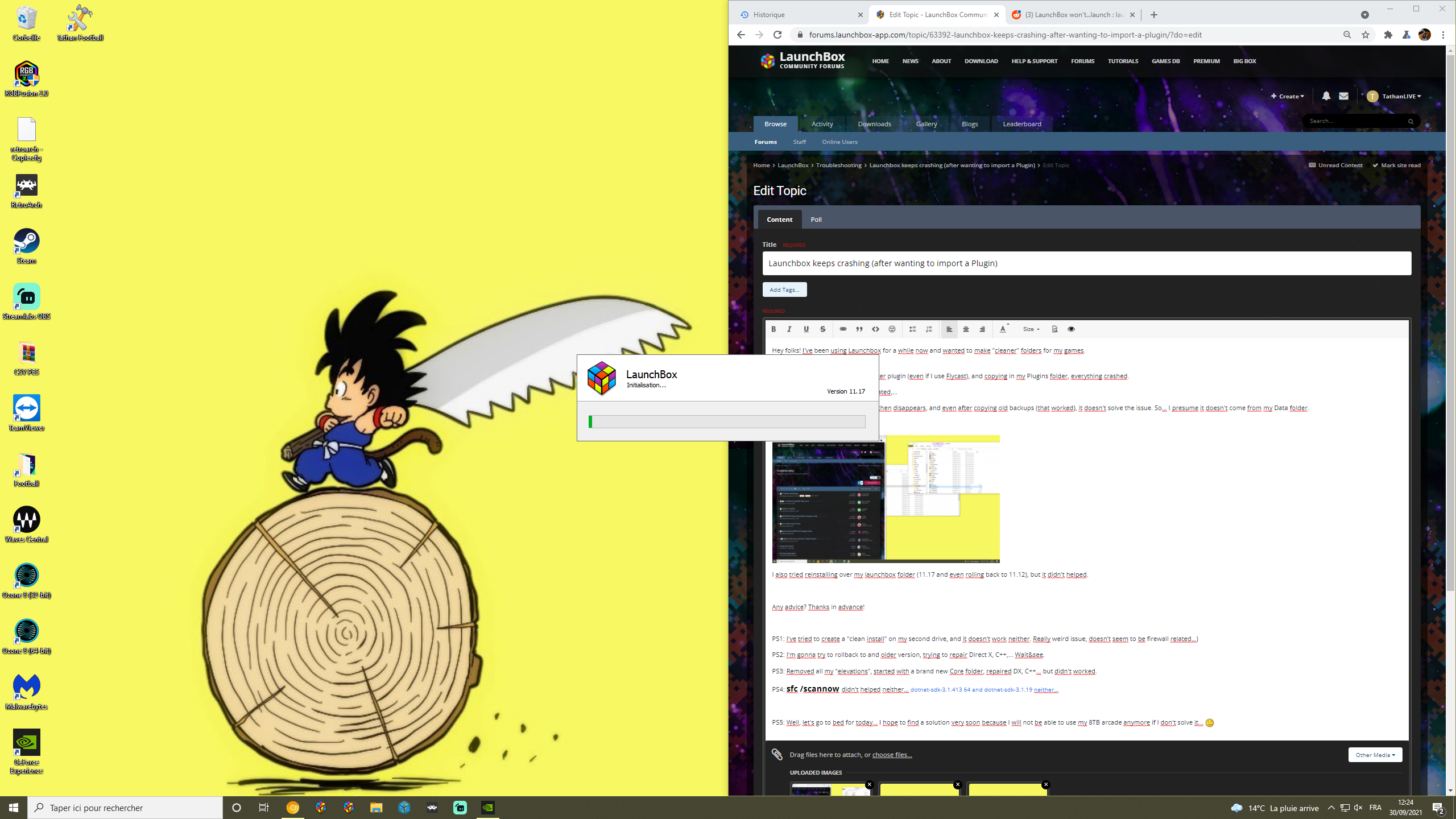Insert a bulleted list
This screenshot has height=819, width=1456.
pos(913,329)
